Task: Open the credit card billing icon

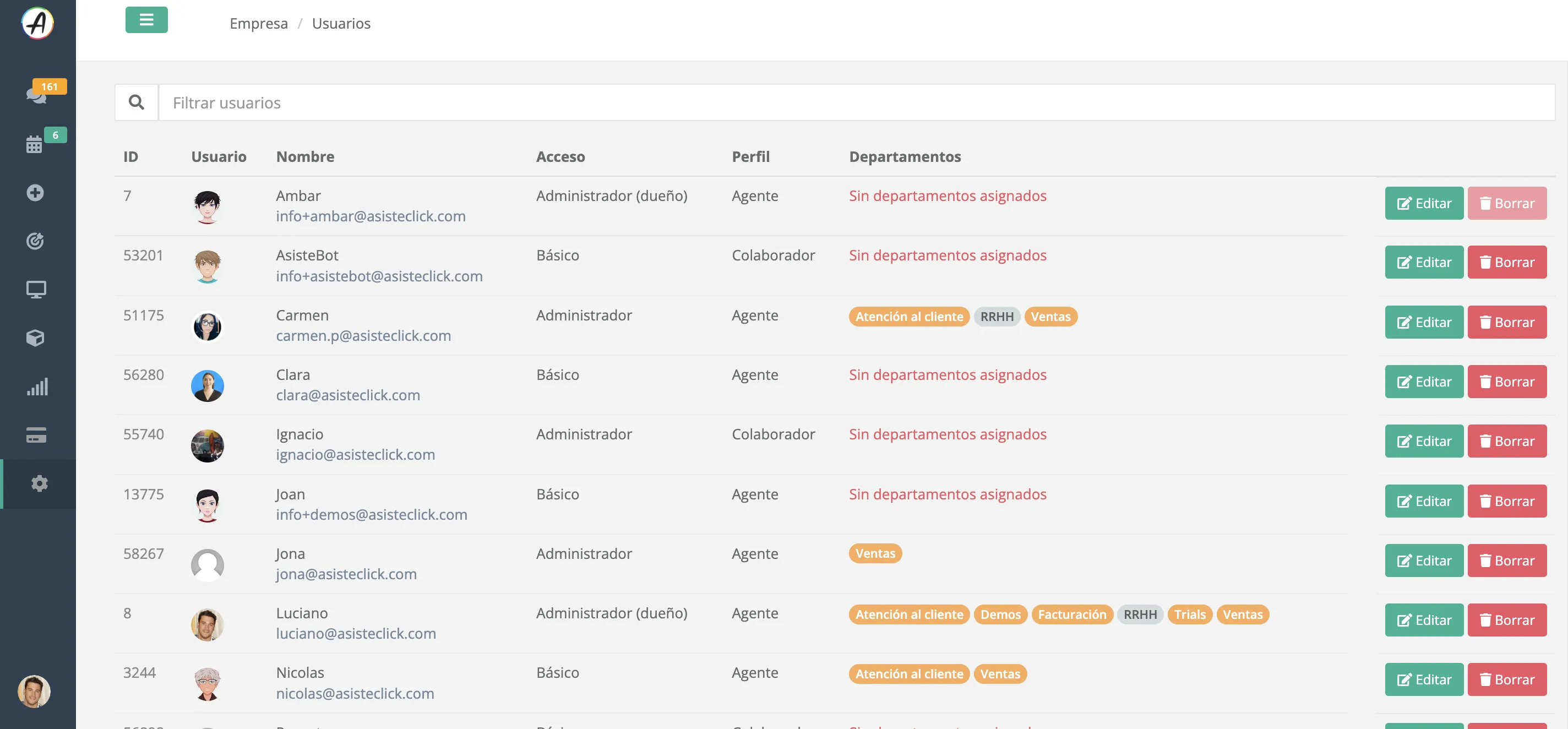Action: 36,435
